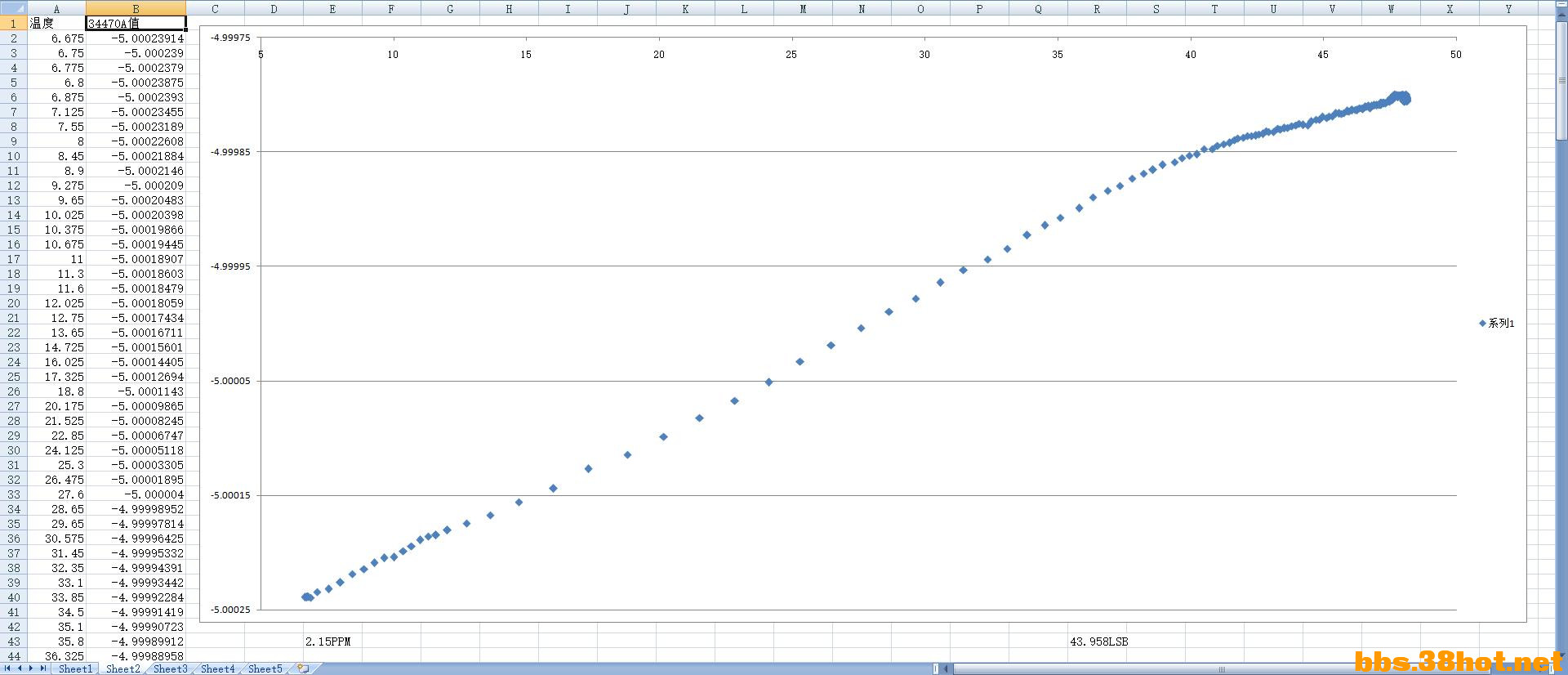Click the horizontal scrollbar thumb

(1222, 669)
